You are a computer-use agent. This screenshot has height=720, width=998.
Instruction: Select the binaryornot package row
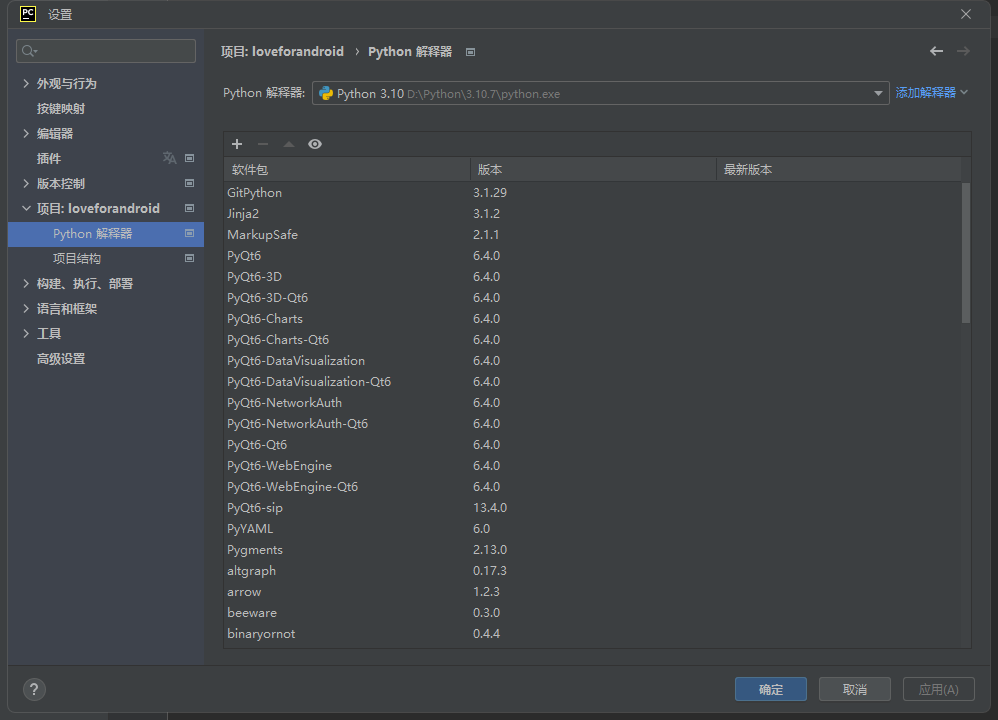pos(593,633)
